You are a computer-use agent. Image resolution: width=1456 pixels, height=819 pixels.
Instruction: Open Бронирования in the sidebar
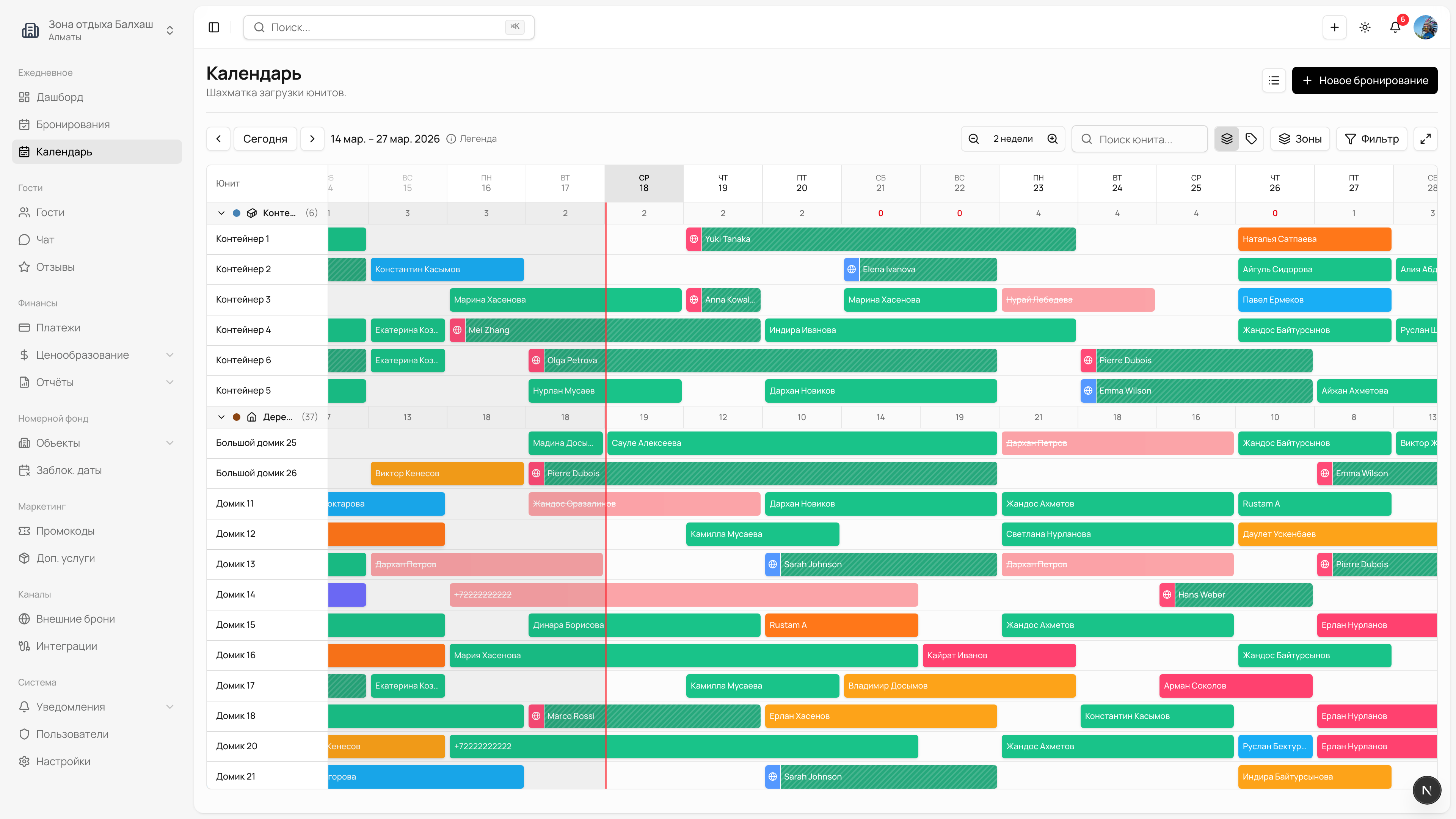(x=73, y=124)
